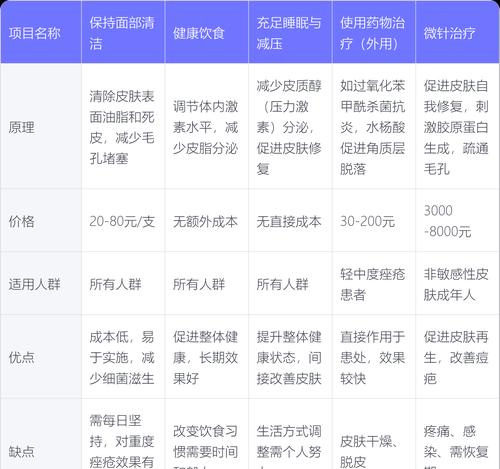500x469 pixels.
Task: Select the cell reading 调节体内激素水平
Action: tap(206, 127)
